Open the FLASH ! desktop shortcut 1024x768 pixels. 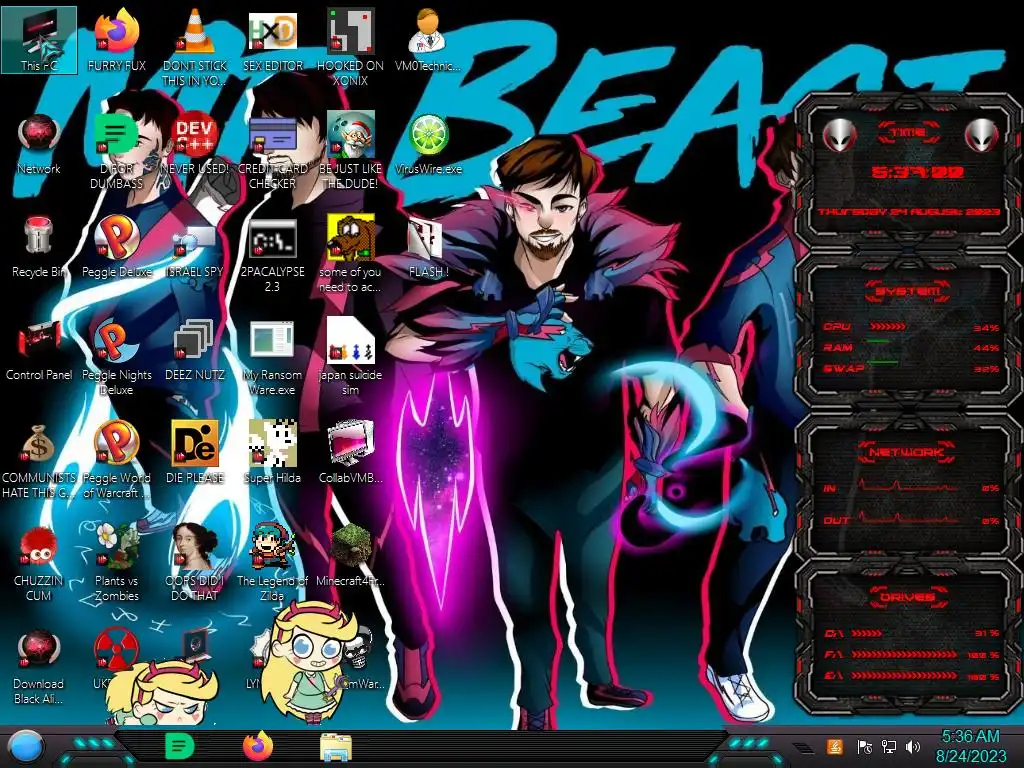tap(428, 246)
